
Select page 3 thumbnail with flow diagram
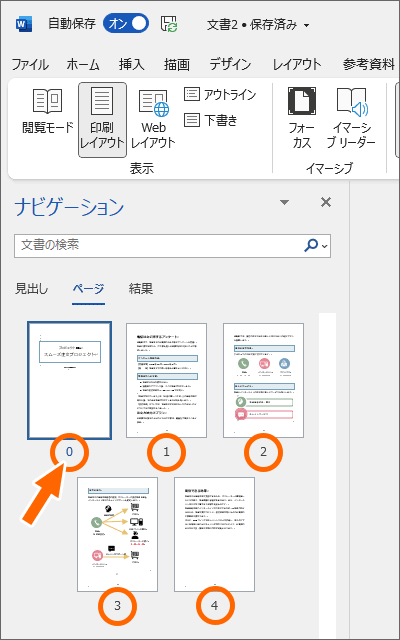(x=118, y=534)
